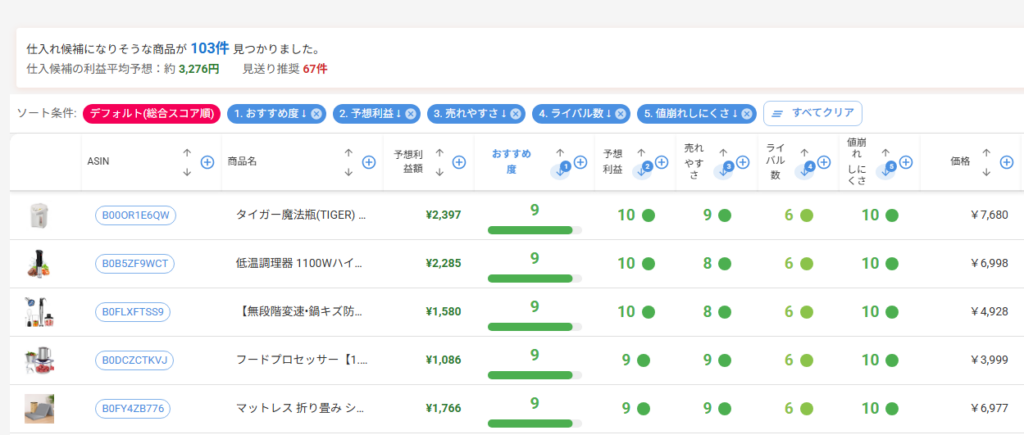Toggle おすすめ度 column descending sort badge
Screen dimensions: 1024x435
click(561, 170)
